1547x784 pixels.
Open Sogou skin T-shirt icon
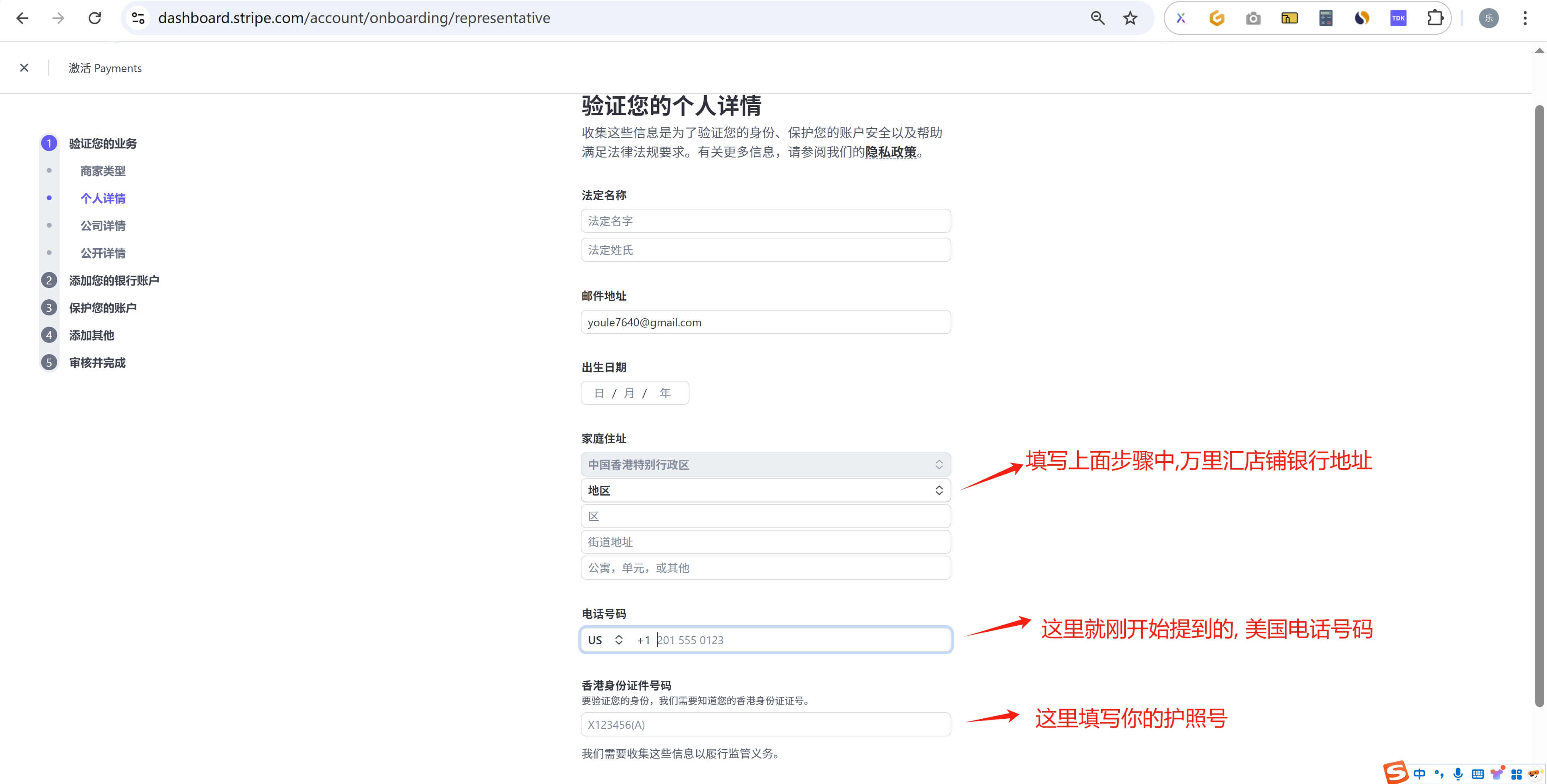coord(1497,773)
